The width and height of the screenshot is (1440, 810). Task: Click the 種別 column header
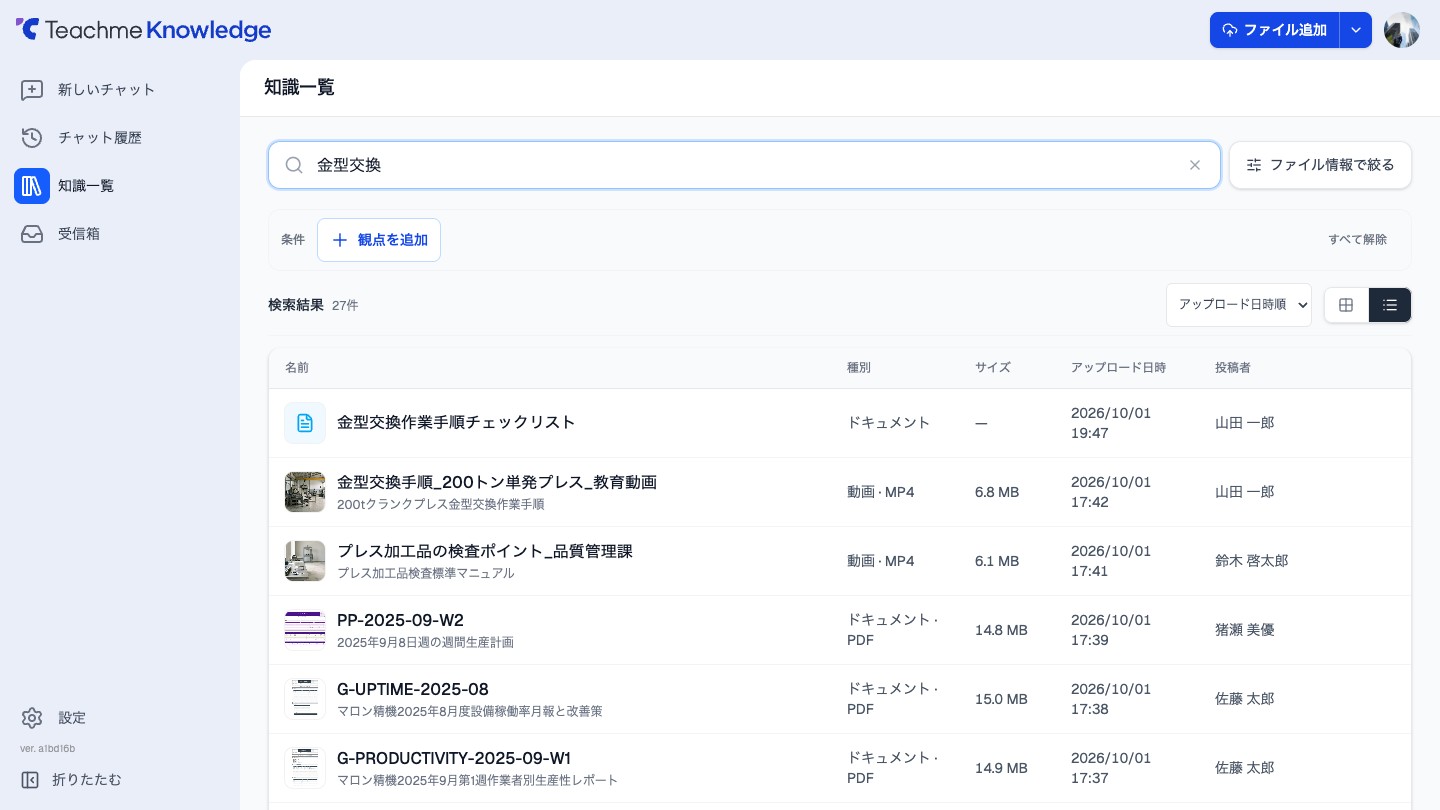859,368
